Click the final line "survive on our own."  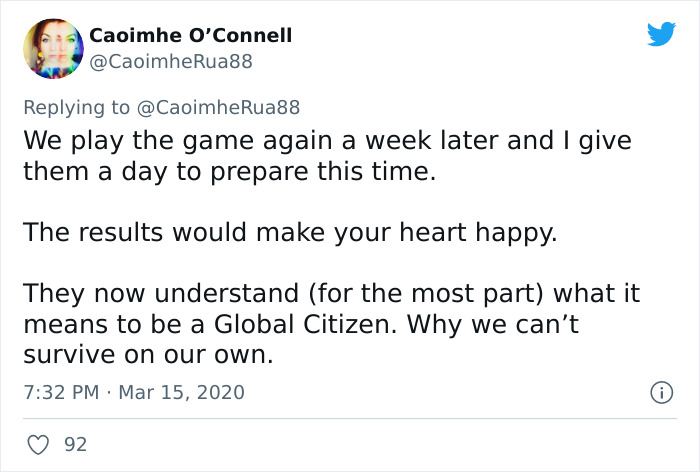point(148,355)
